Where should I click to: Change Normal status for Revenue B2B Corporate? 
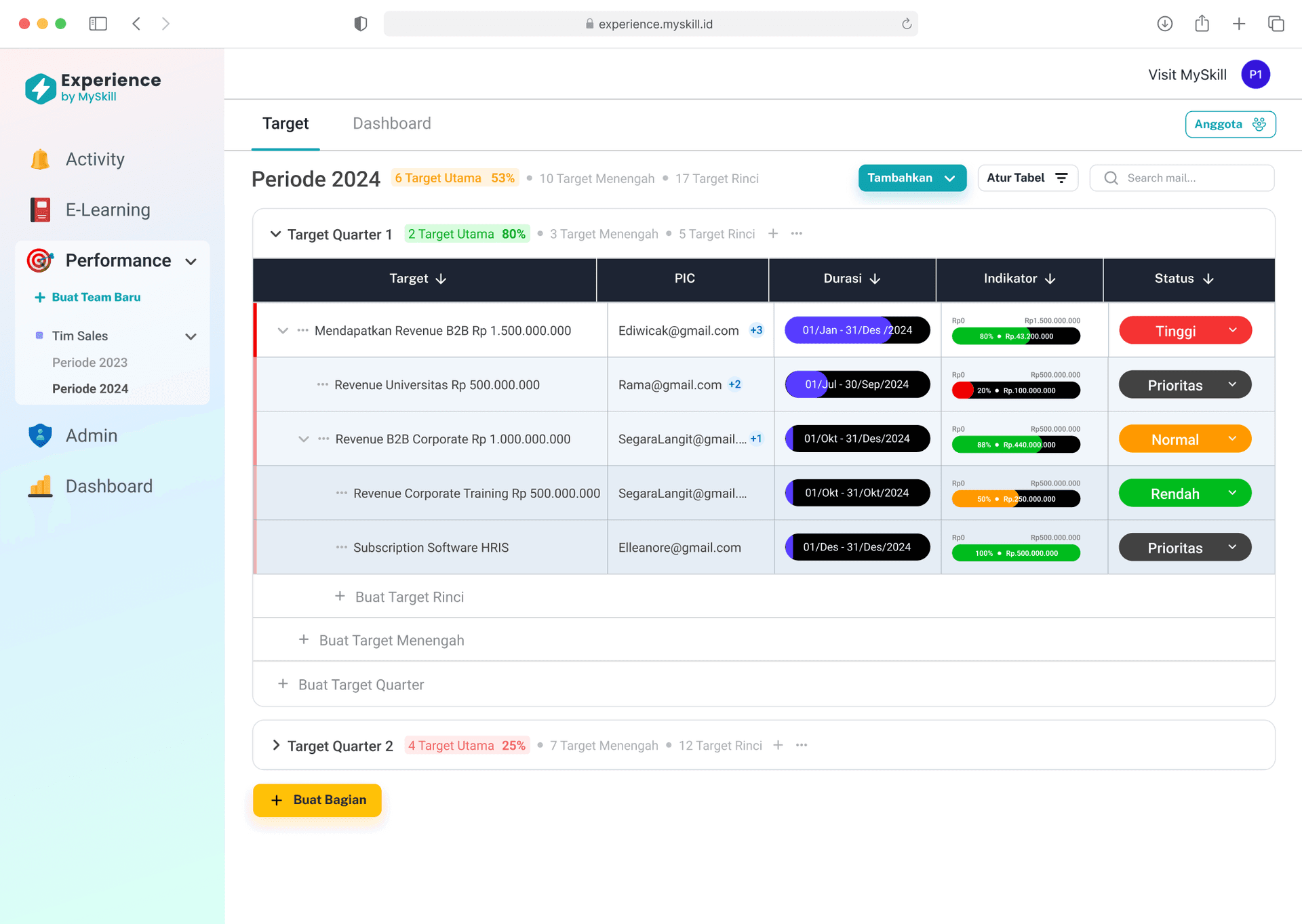(x=1184, y=439)
